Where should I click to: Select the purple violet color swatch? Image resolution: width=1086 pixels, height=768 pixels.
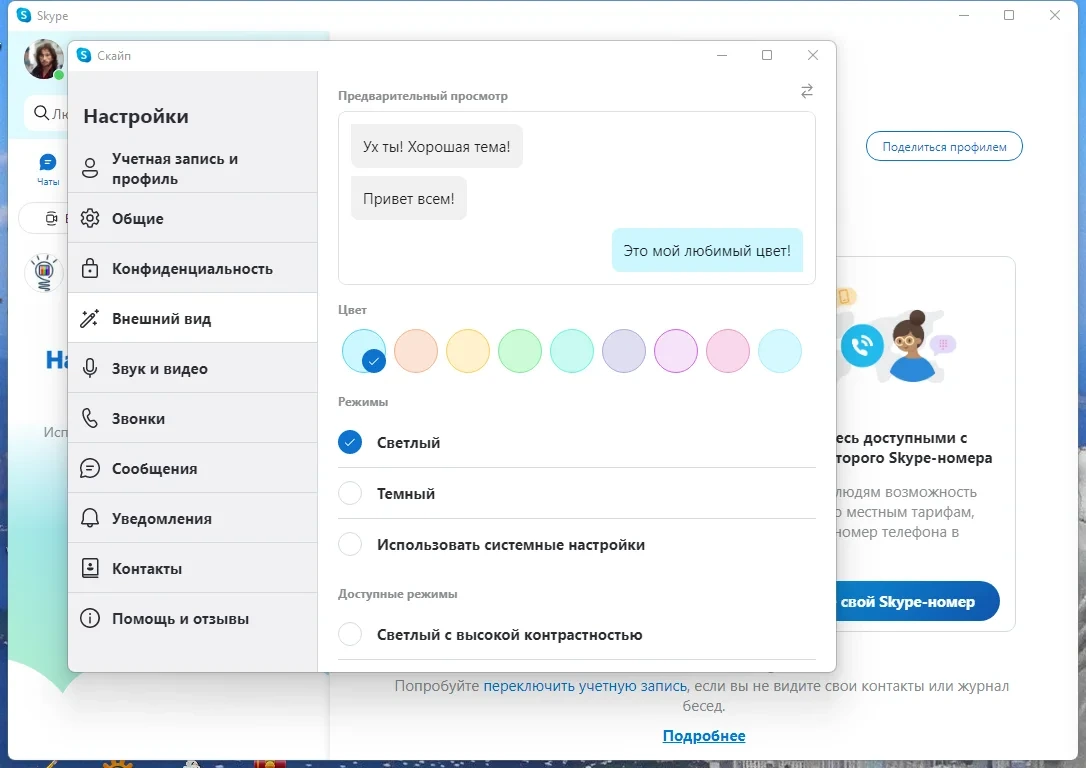(675, 351)
